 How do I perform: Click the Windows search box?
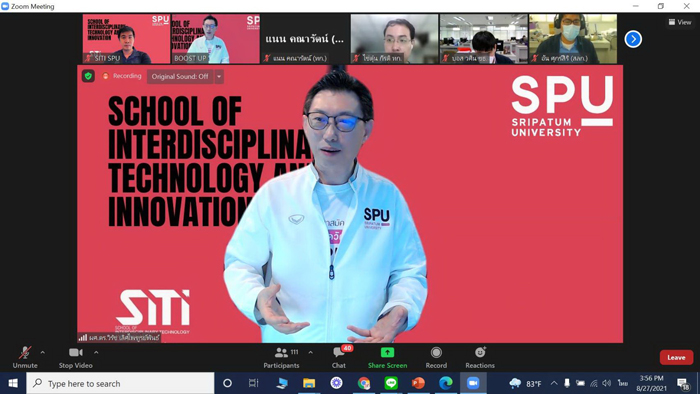point(121,383)
